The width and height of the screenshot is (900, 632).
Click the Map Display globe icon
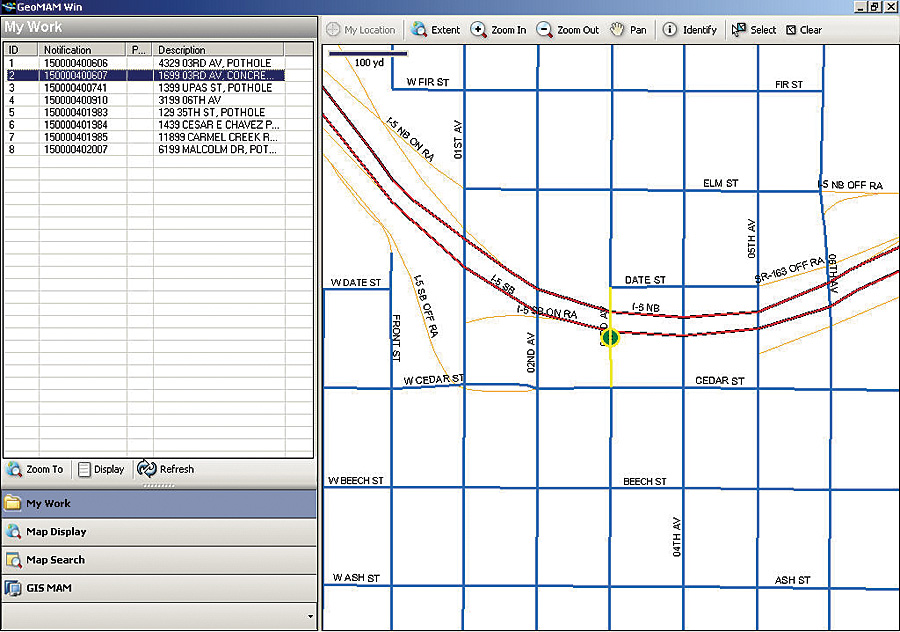click(x=13, y=532)
